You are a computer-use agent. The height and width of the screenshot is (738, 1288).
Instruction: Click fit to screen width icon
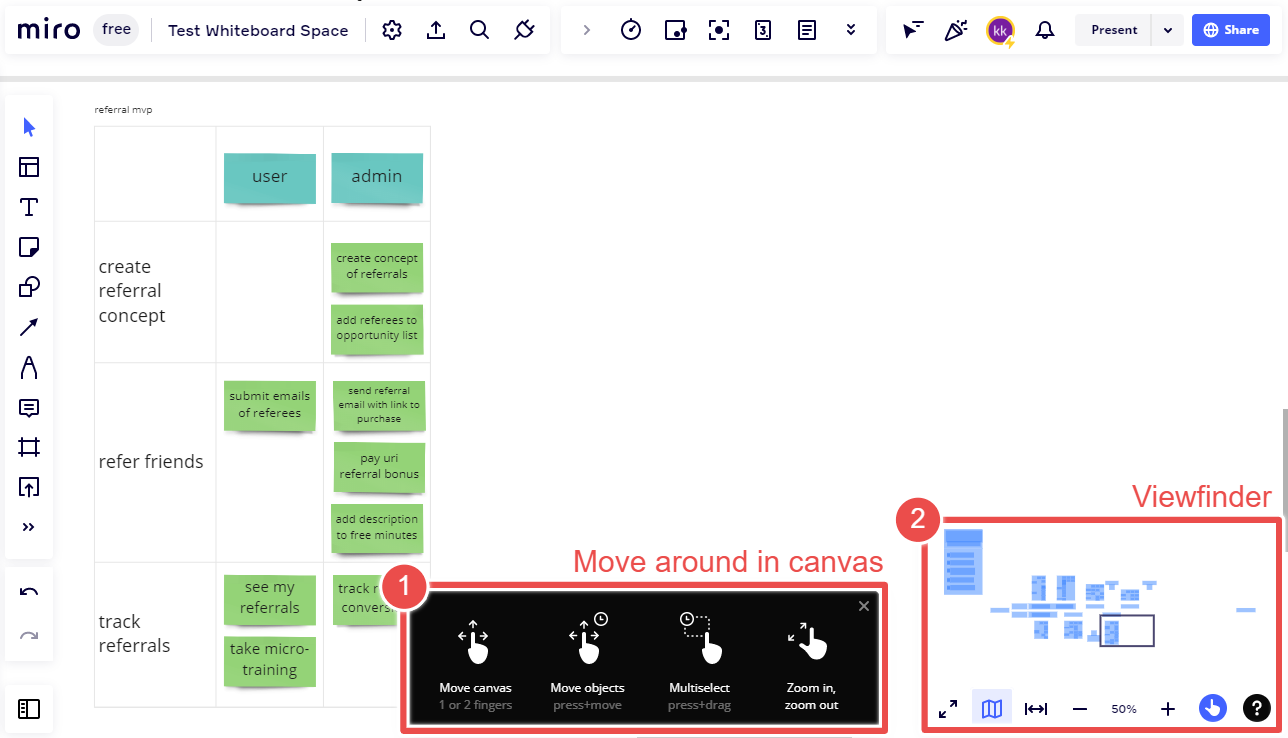(x=1036, y=709)
